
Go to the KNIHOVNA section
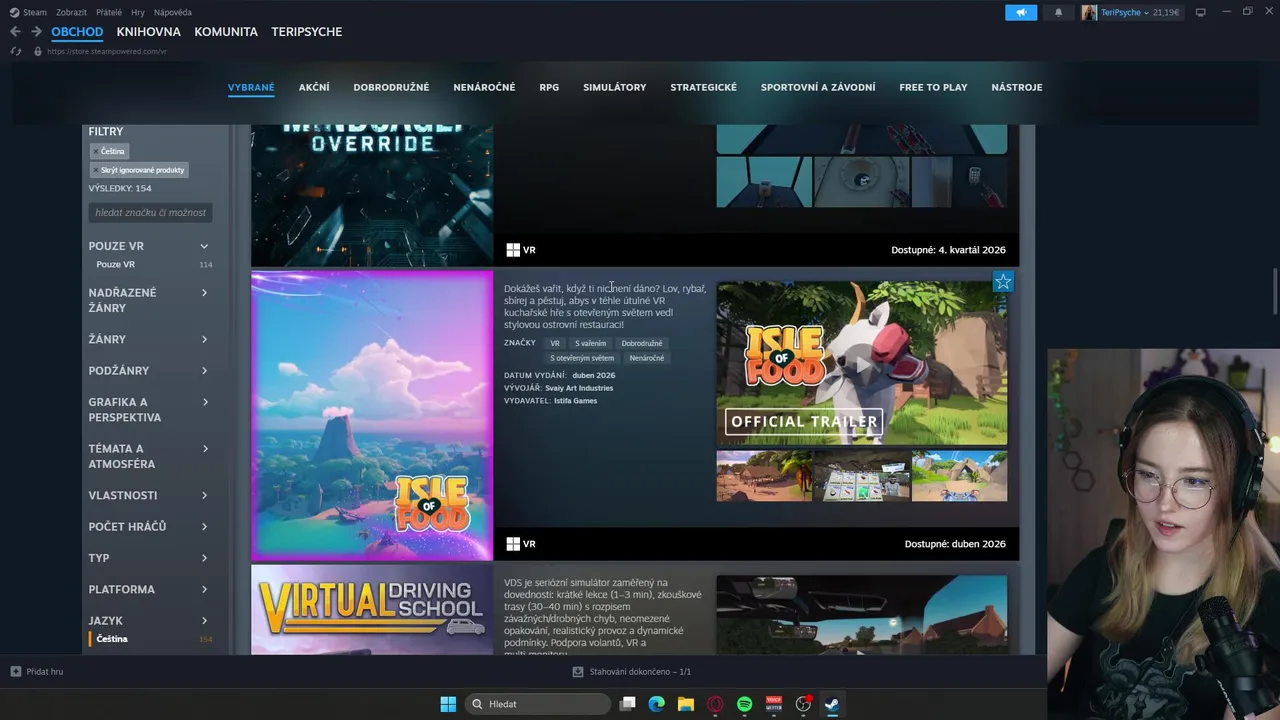pos(148,32)
